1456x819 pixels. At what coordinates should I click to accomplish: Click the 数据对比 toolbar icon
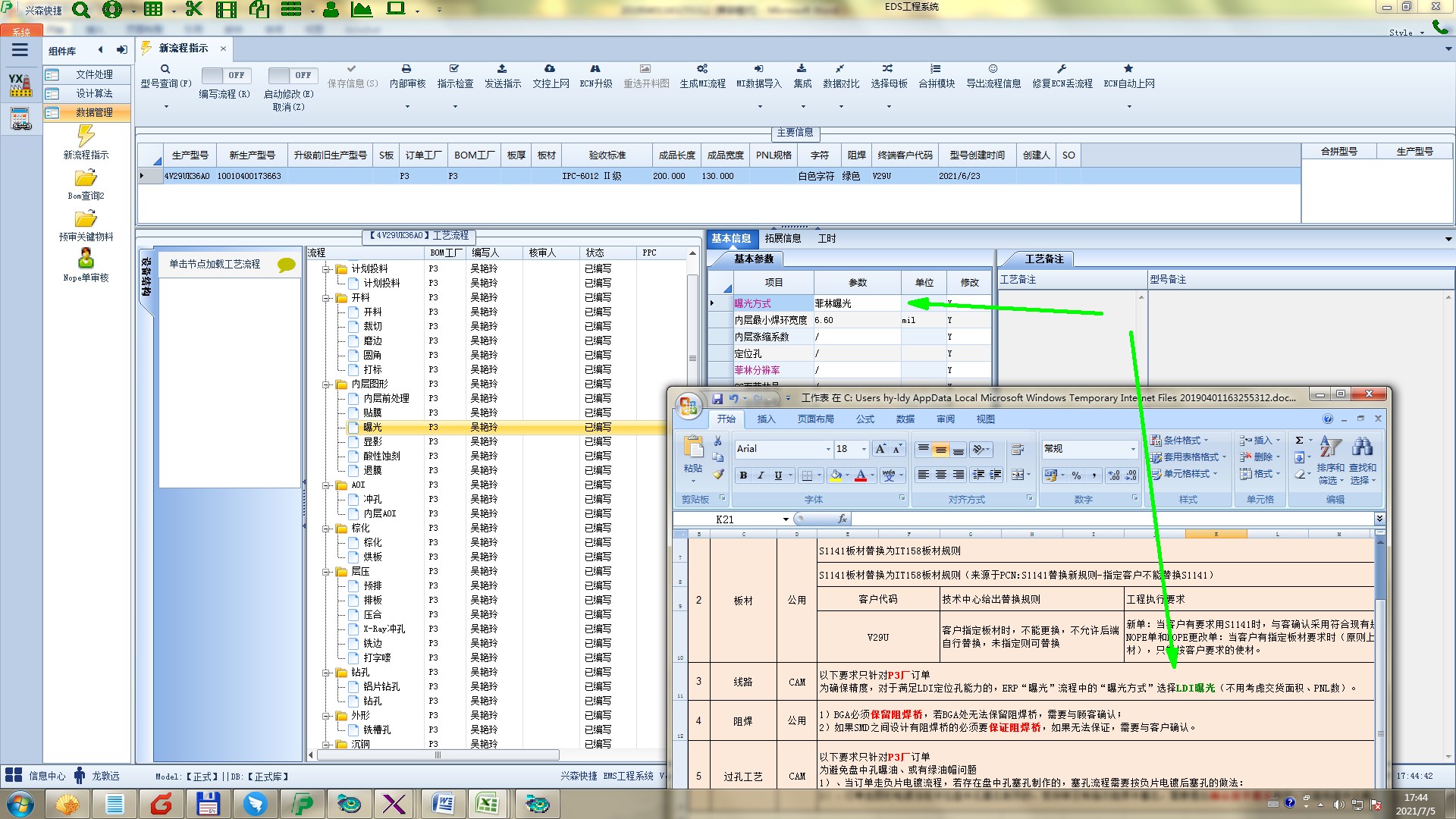pyautogui.click(x=840, y=69)
